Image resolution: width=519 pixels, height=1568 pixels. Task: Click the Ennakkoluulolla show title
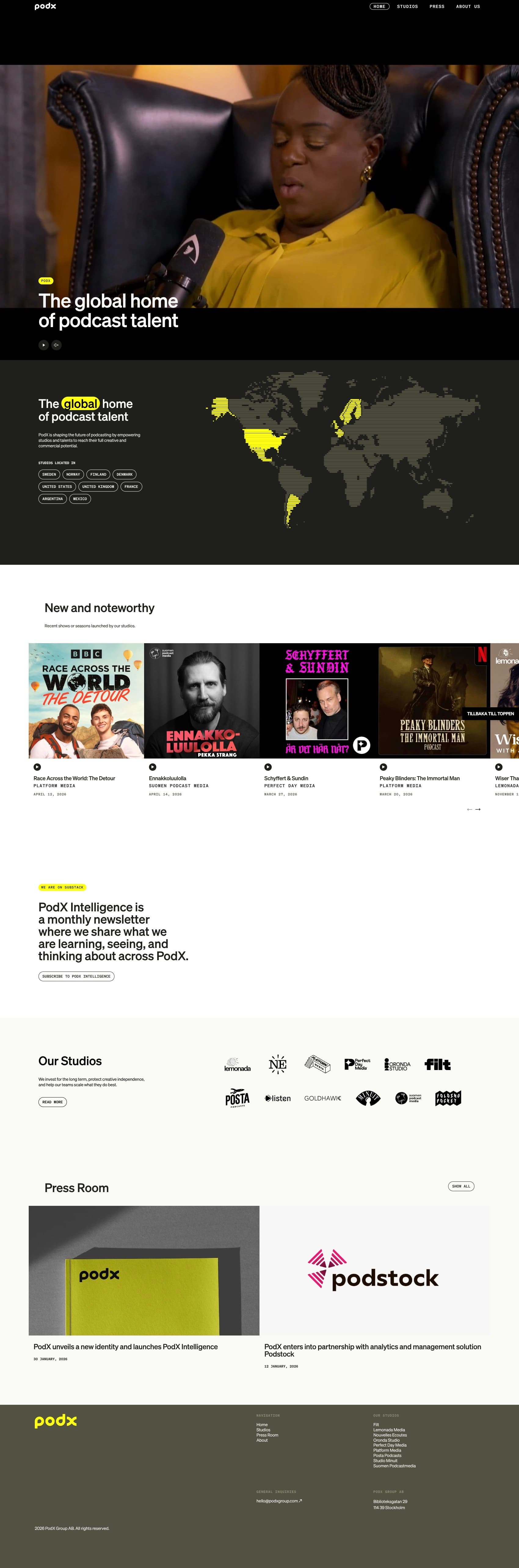pos(168,779)
